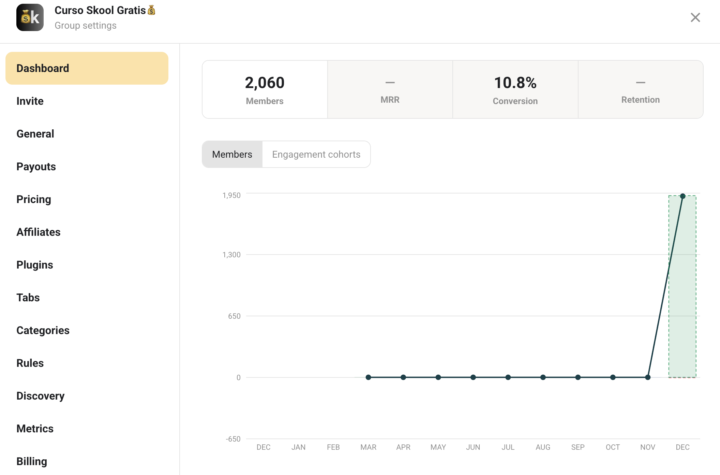Click the Skool group logo icon
This screenshot has height=475, width=720.
[29, 17]
